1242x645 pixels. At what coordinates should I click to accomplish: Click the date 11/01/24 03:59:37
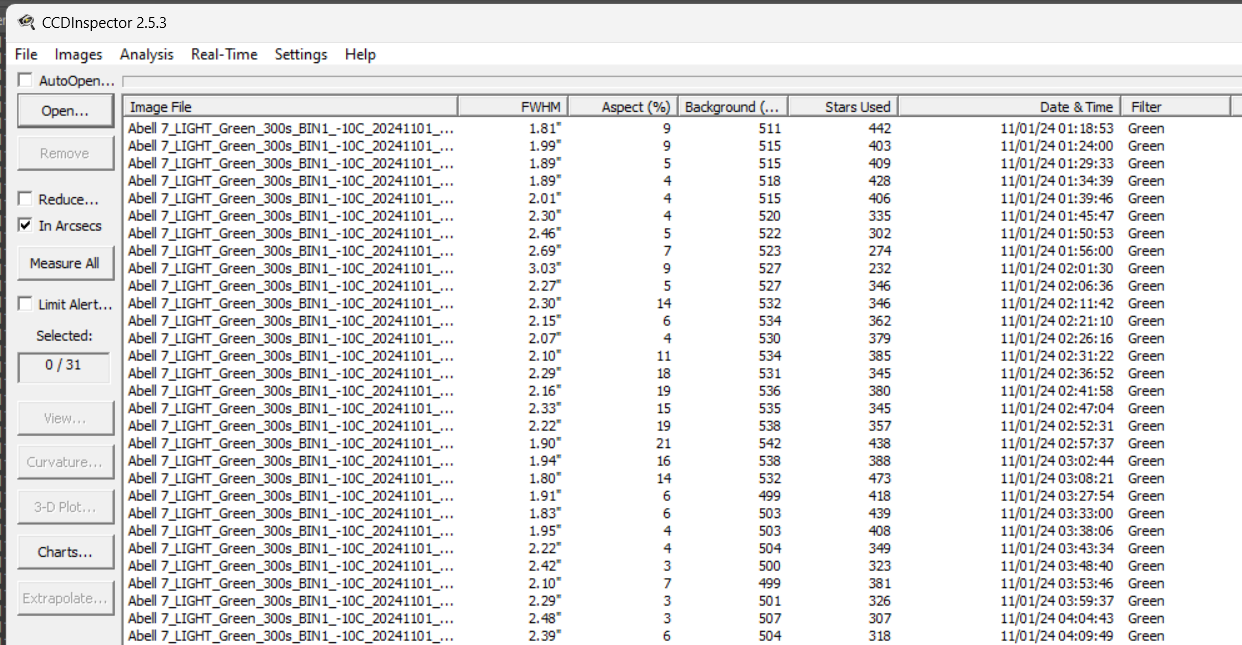pyautogui.click(x=1057, y=601)
